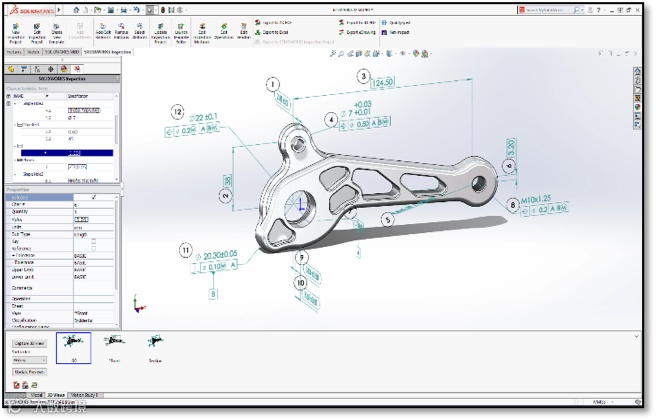Click the Select Balloons icon
The image size is (656, 420).
[139, 26]
